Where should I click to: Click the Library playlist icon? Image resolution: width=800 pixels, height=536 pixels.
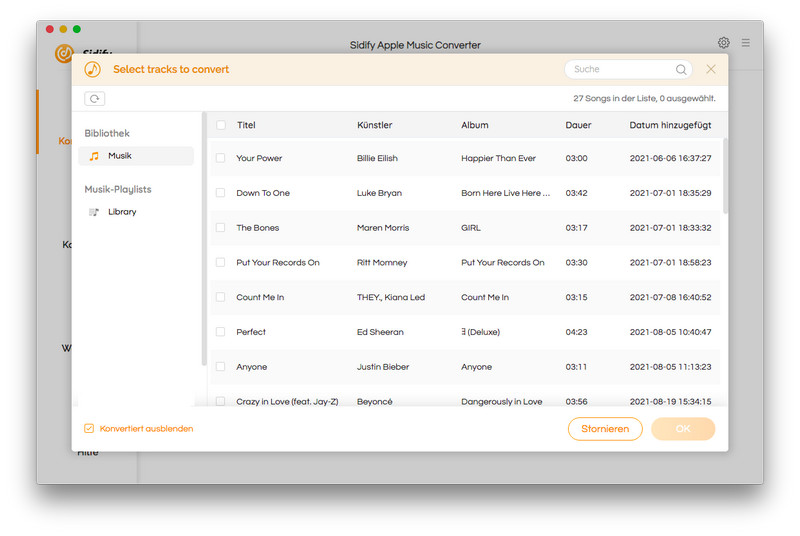pos(94,212)
